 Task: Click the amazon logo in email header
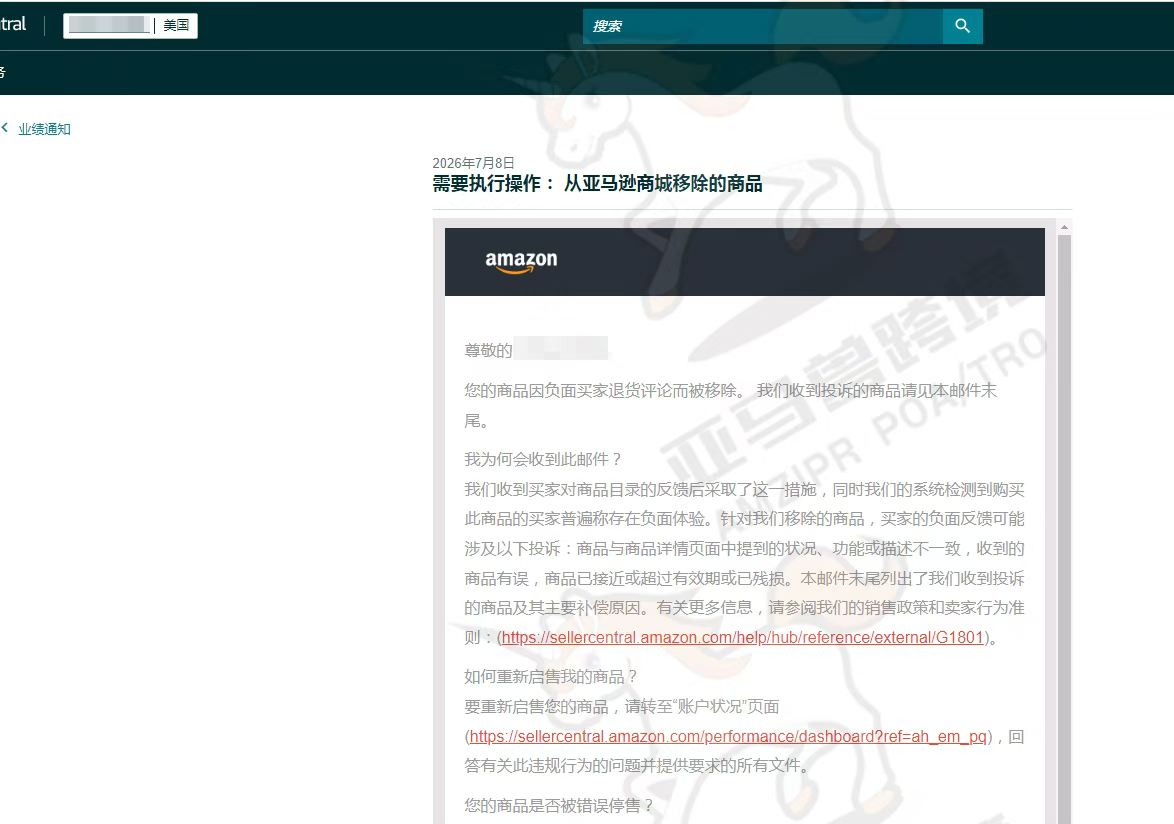click(x=521, y=261)
